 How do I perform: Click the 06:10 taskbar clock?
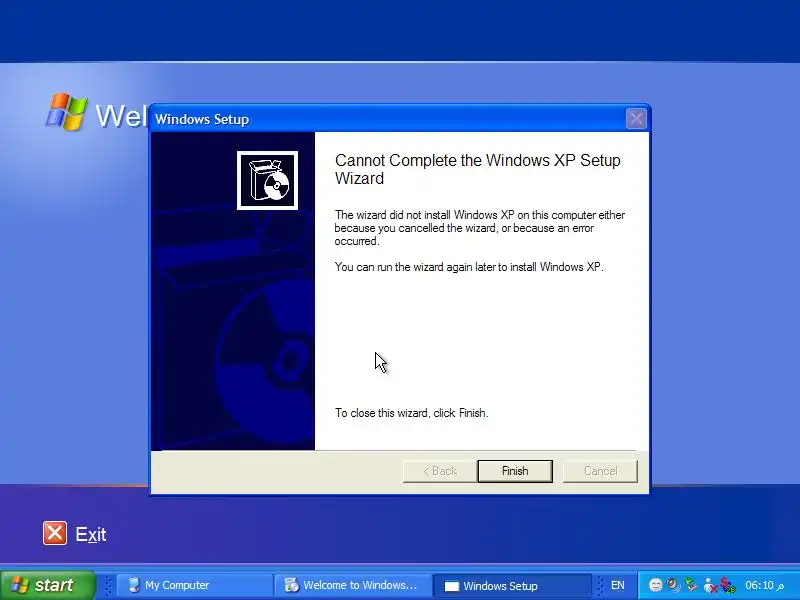pyautogui.click(x=764, y=585)
